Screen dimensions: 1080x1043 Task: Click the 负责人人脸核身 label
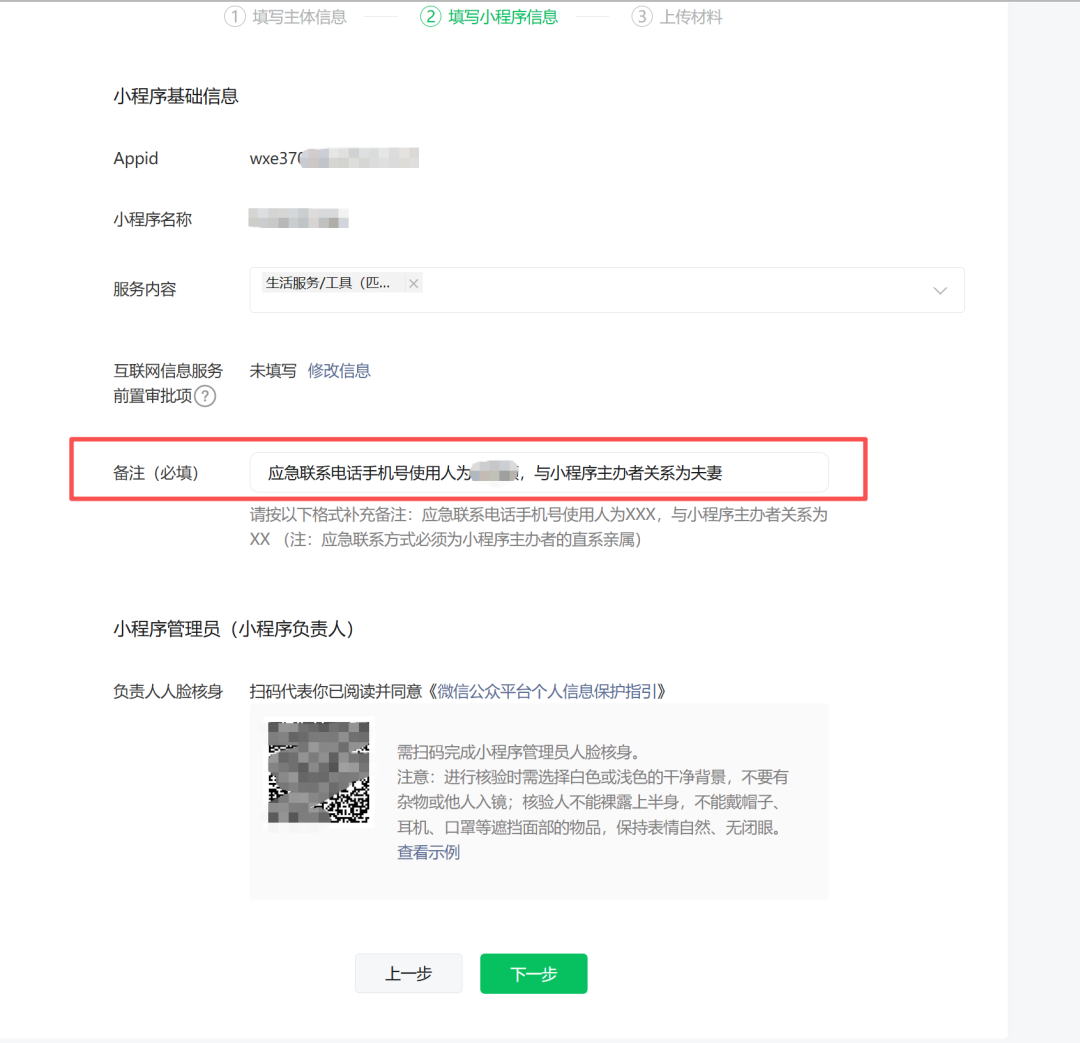tap(168, 692)
